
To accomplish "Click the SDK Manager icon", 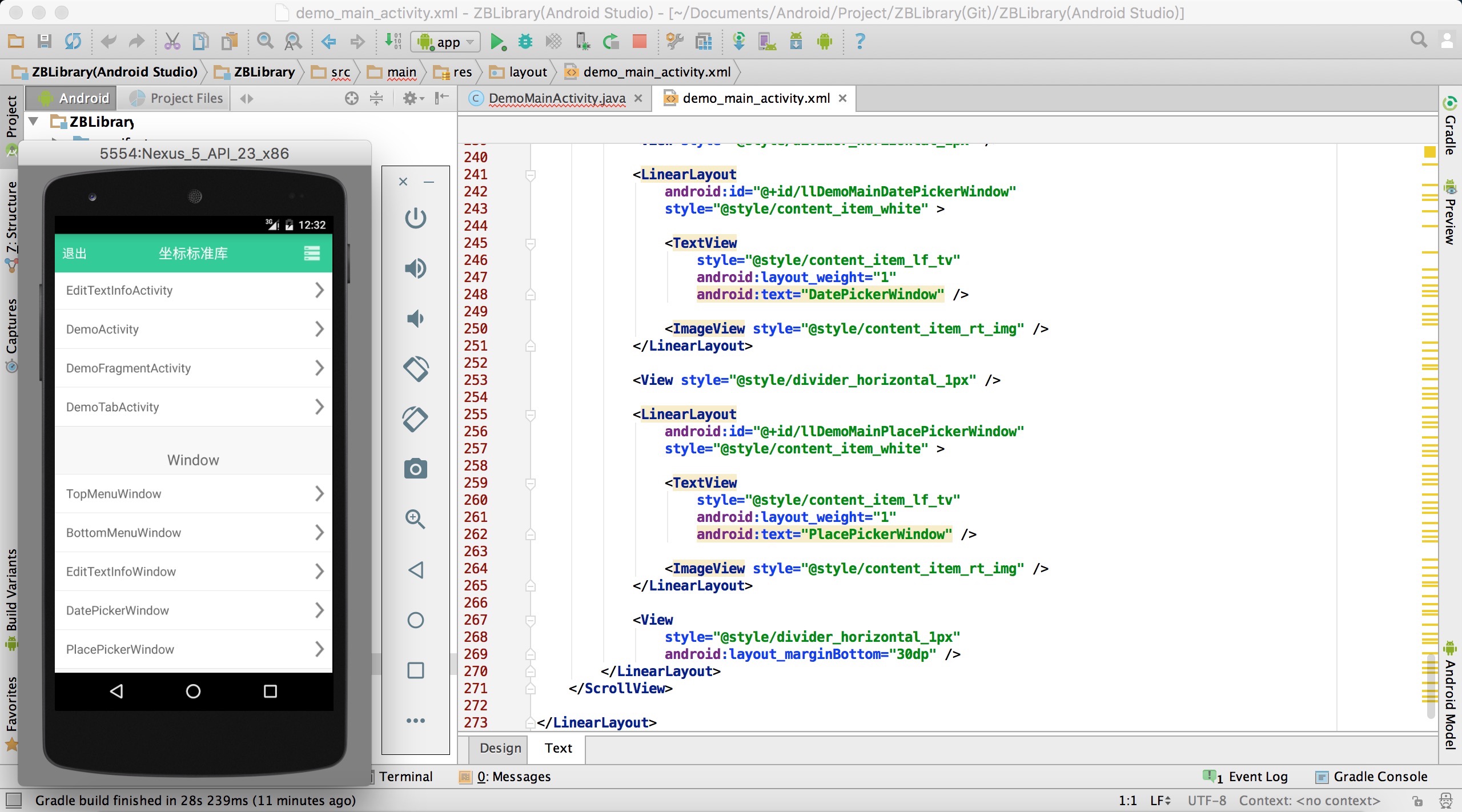I will point(796,41).
